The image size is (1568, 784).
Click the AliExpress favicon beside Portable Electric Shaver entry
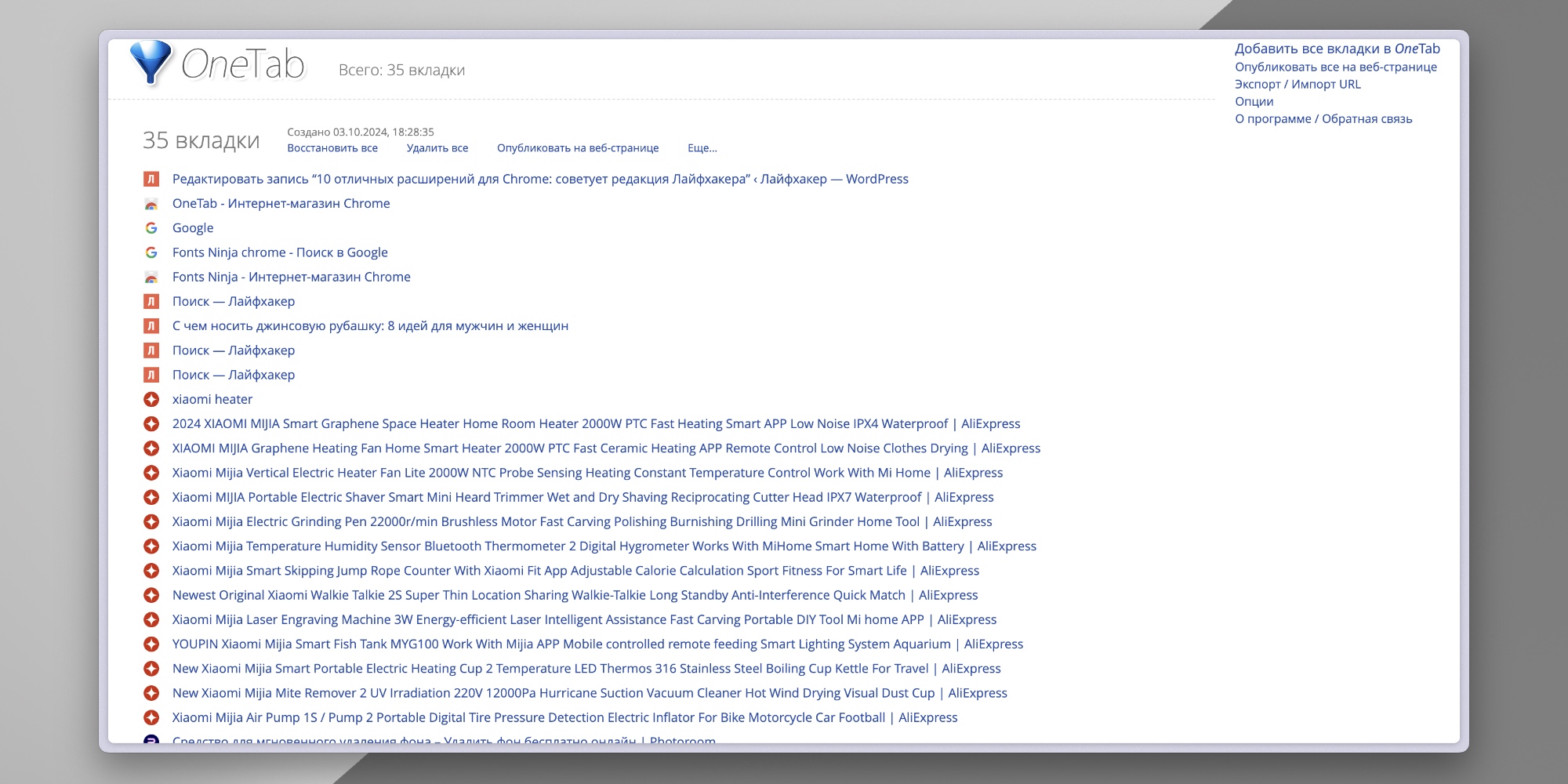click(151, 497)
